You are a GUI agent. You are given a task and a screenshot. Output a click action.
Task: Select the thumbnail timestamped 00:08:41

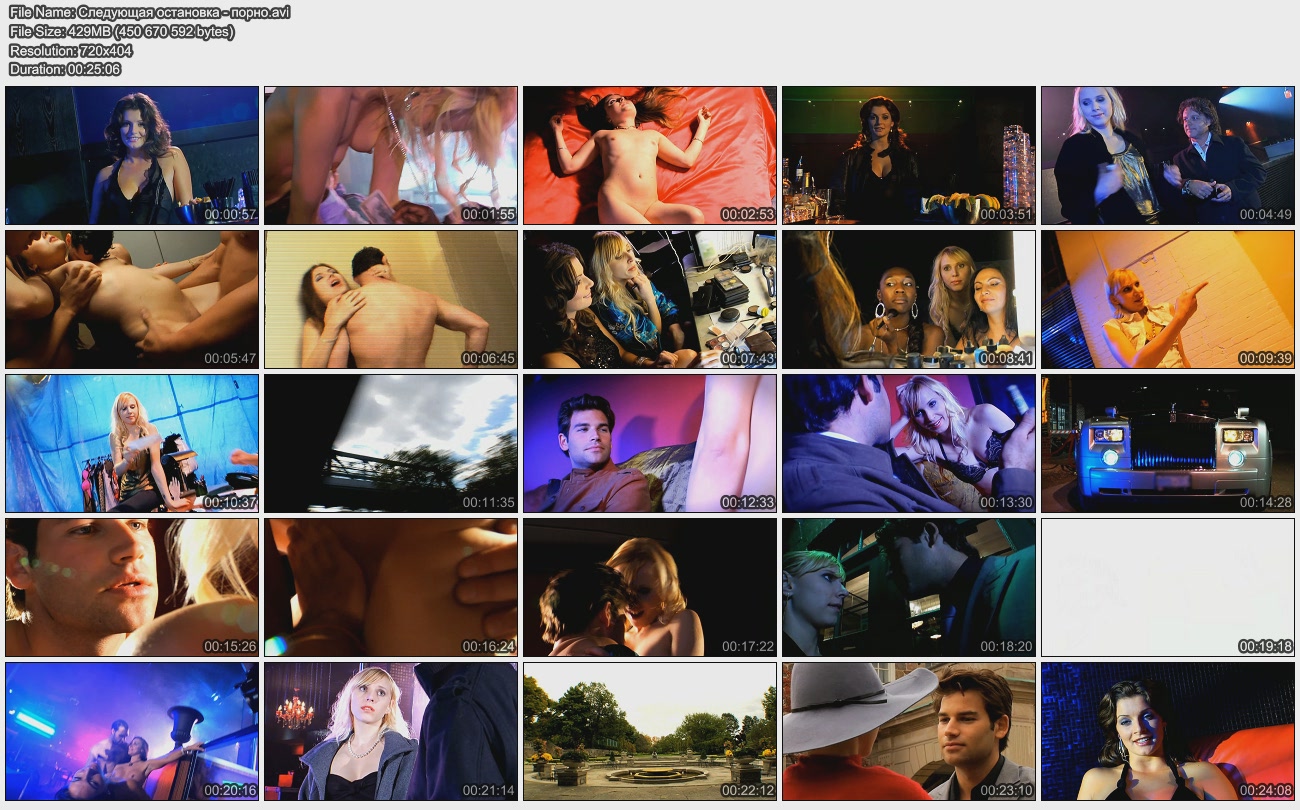pos(908,299)
